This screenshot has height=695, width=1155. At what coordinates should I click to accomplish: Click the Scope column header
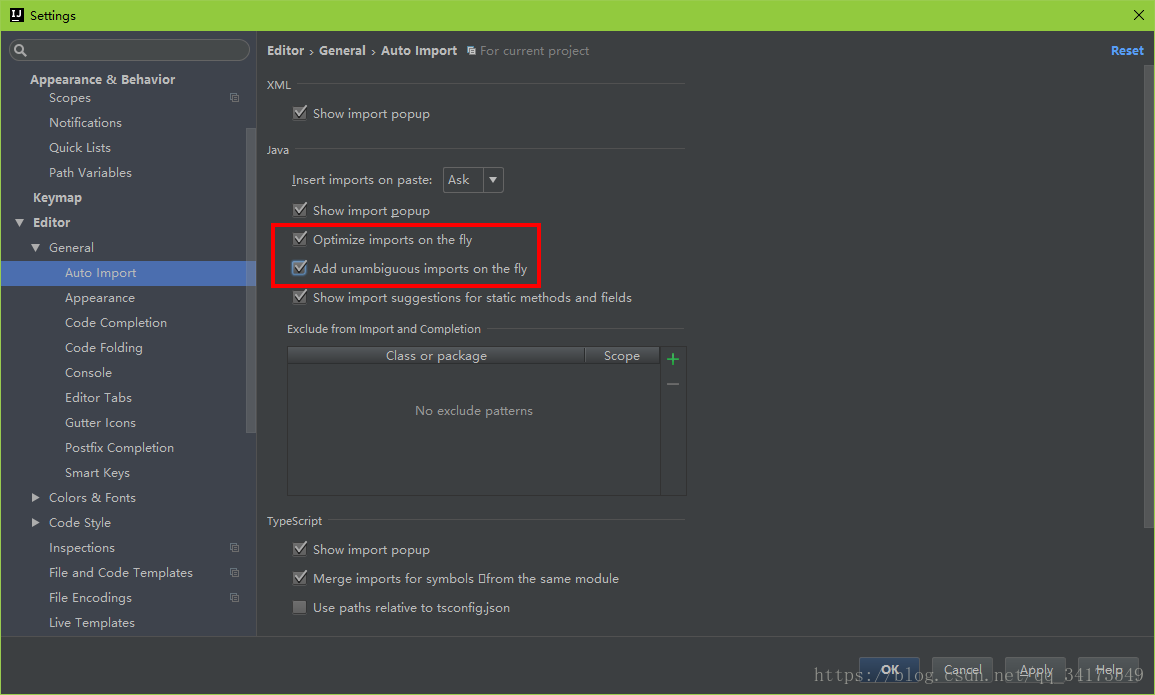[621, 355]
